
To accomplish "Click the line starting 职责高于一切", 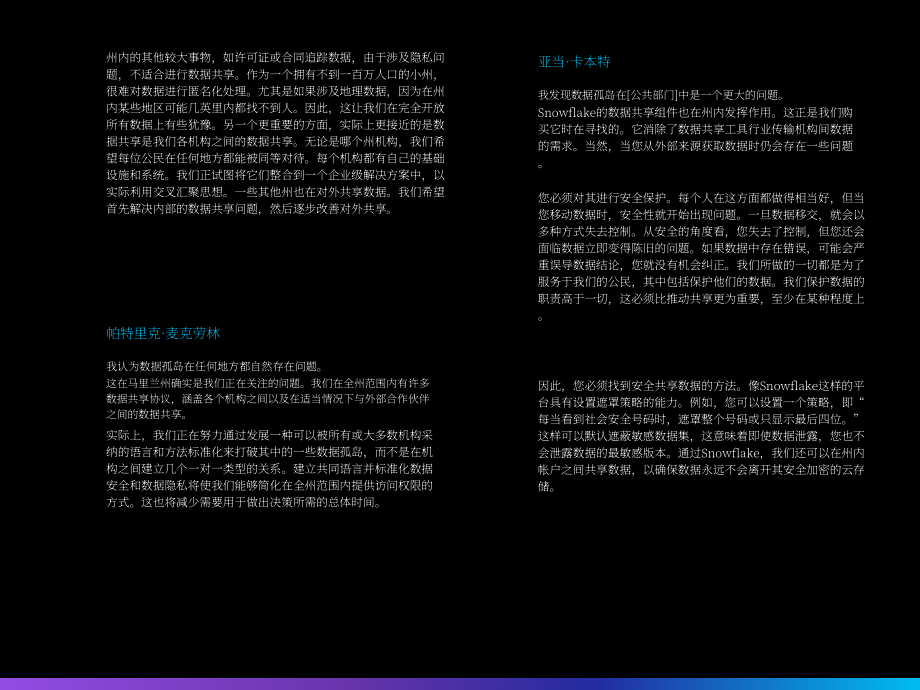I will point(701,299).
